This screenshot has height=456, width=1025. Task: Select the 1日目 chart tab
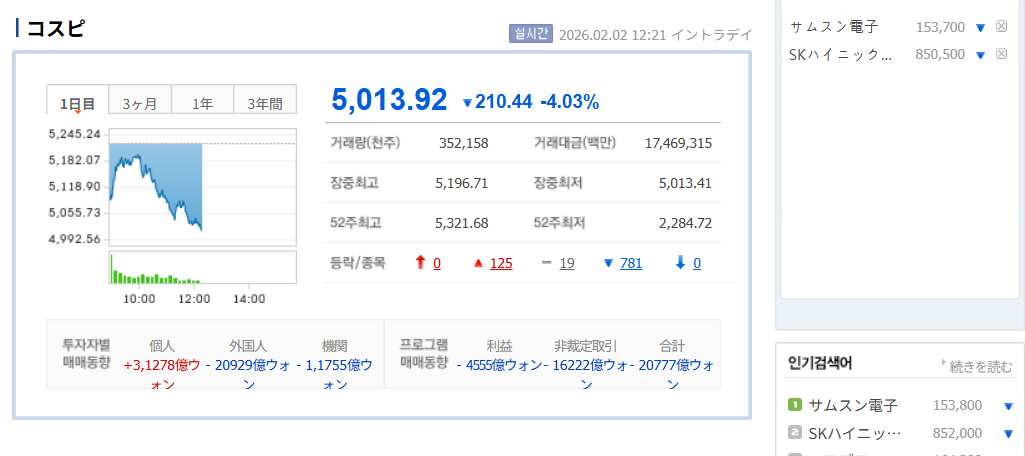pos(77,103)
